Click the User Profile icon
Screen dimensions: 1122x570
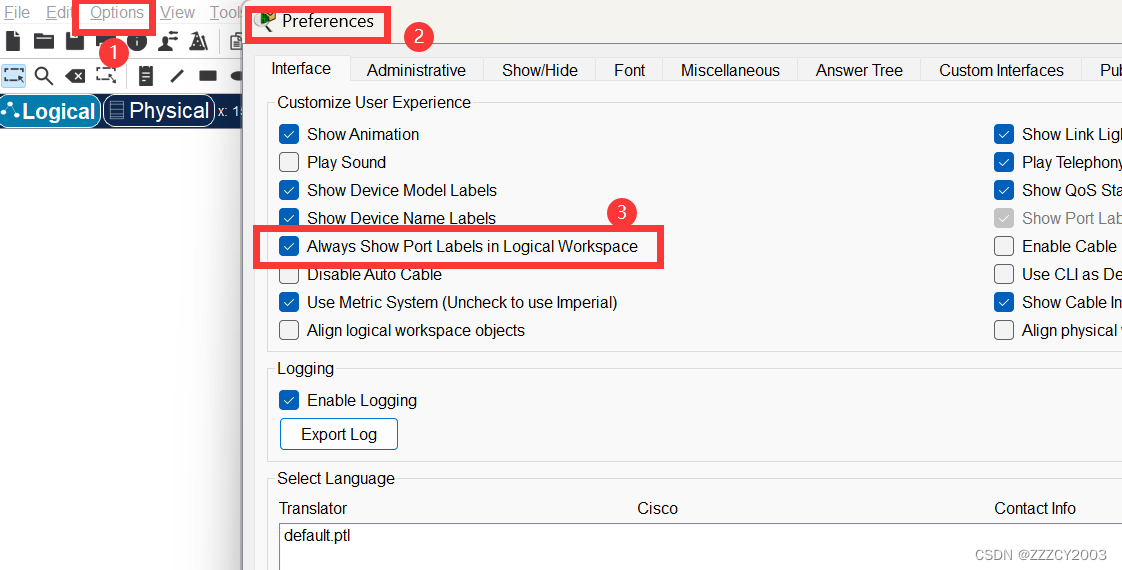point(168,41)
